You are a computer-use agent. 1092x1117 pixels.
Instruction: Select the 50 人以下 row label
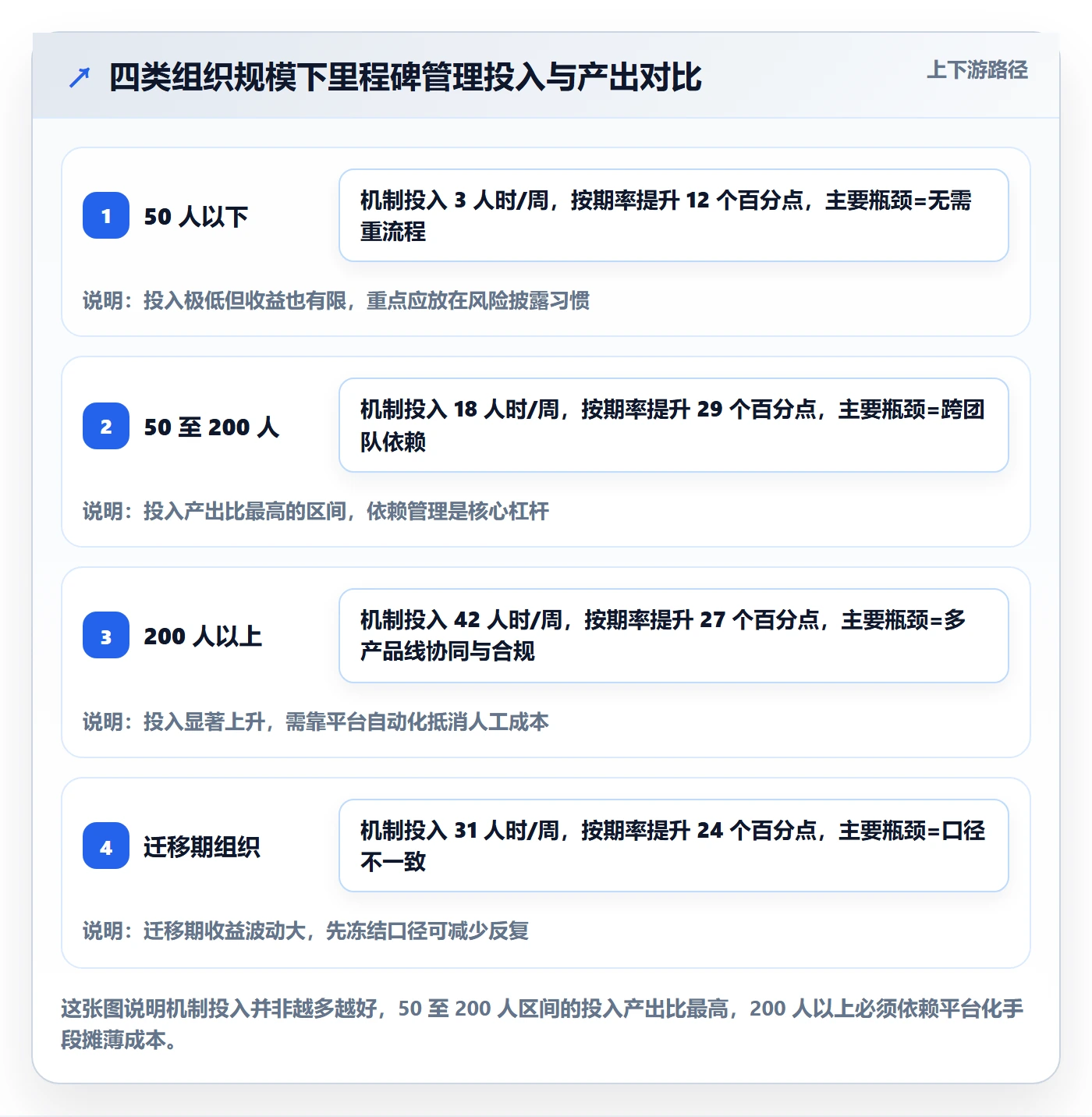point(196,216)
